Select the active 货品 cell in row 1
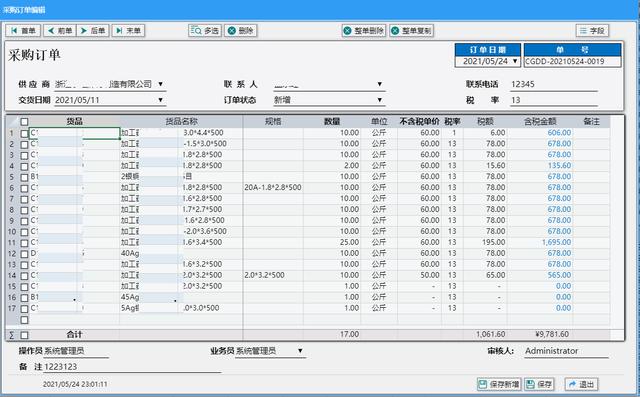 pyautogui.click(x=74, y=133)
